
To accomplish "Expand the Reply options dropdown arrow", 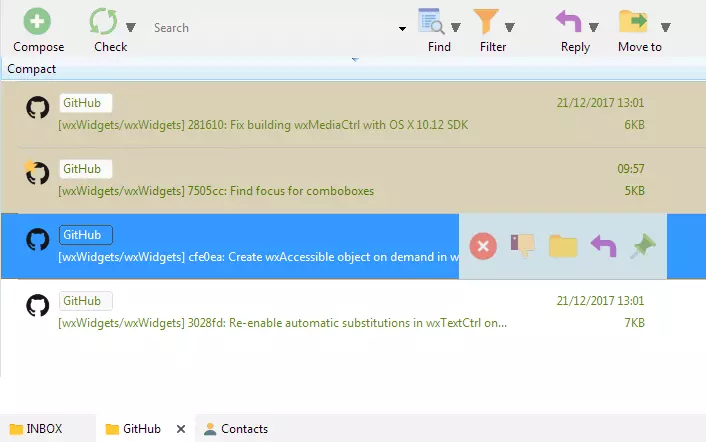I will point(593,27).
